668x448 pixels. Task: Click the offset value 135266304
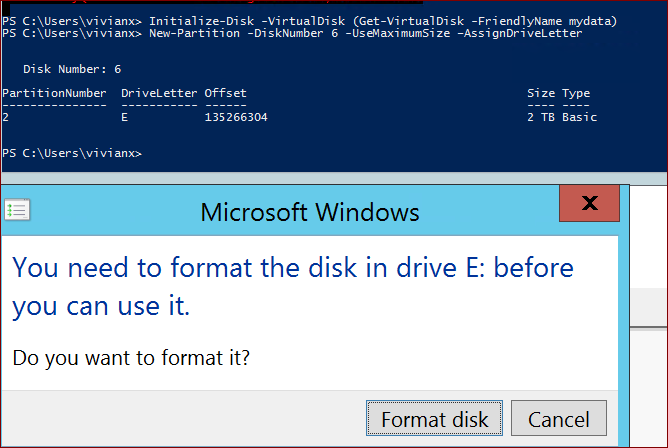coord(236,117)
